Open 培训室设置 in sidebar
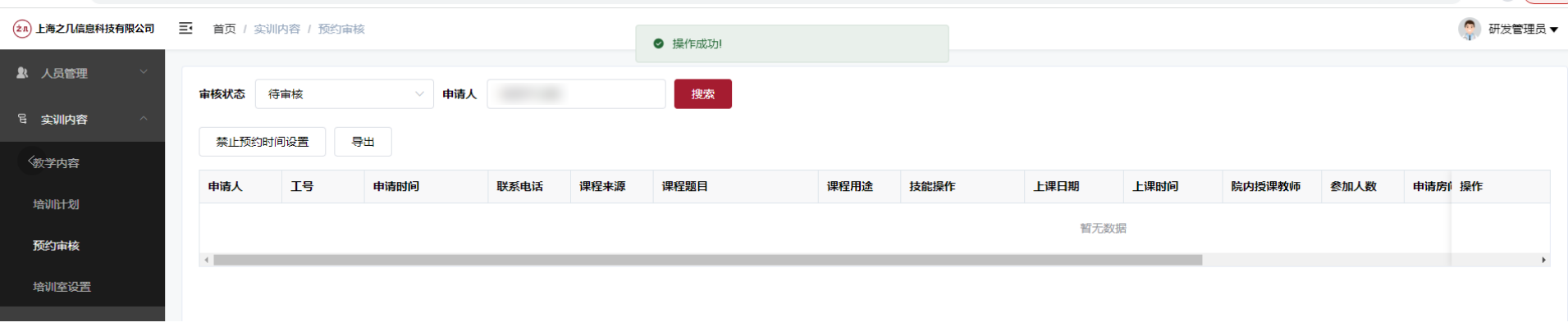Image resolution: width=1568 pixels, height=327 pixels. click(x=62, y=287)
